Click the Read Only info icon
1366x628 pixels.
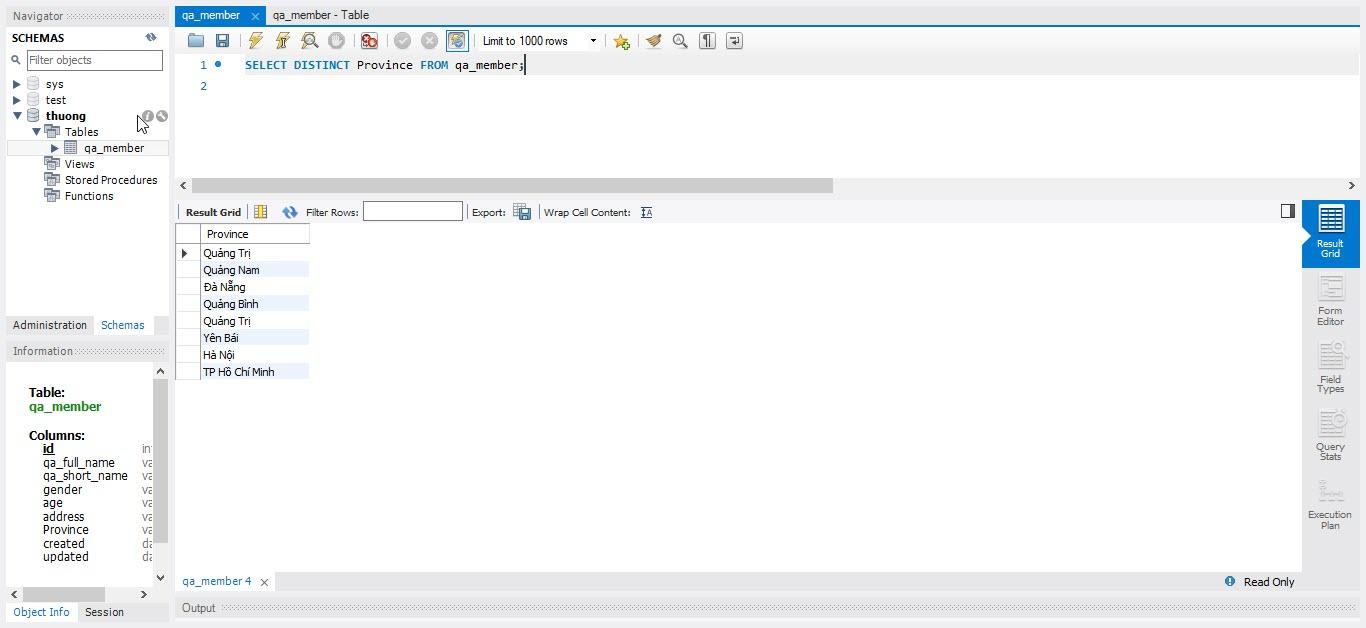(1230, 581)
